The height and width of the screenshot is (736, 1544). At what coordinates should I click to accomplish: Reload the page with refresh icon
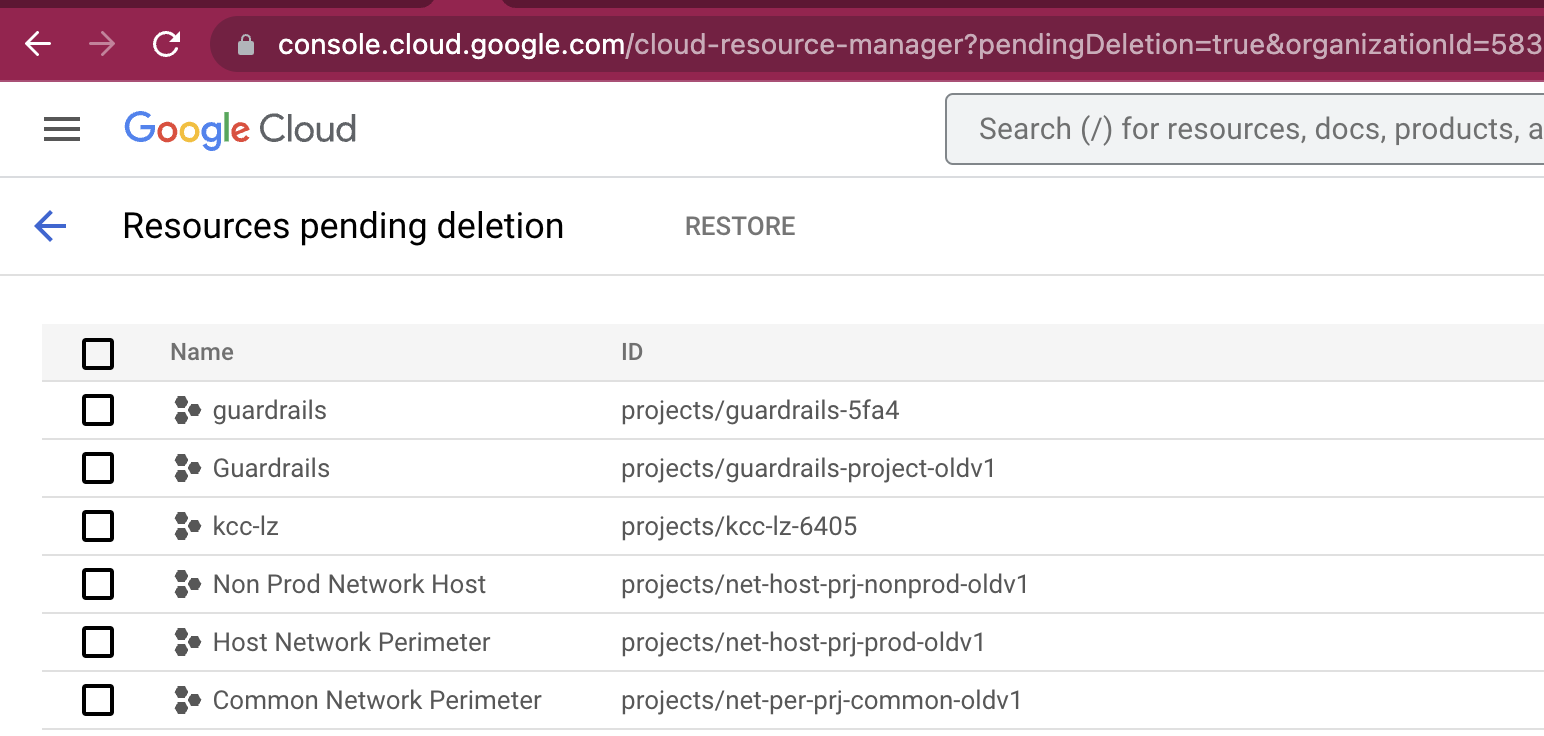[166, 44]
